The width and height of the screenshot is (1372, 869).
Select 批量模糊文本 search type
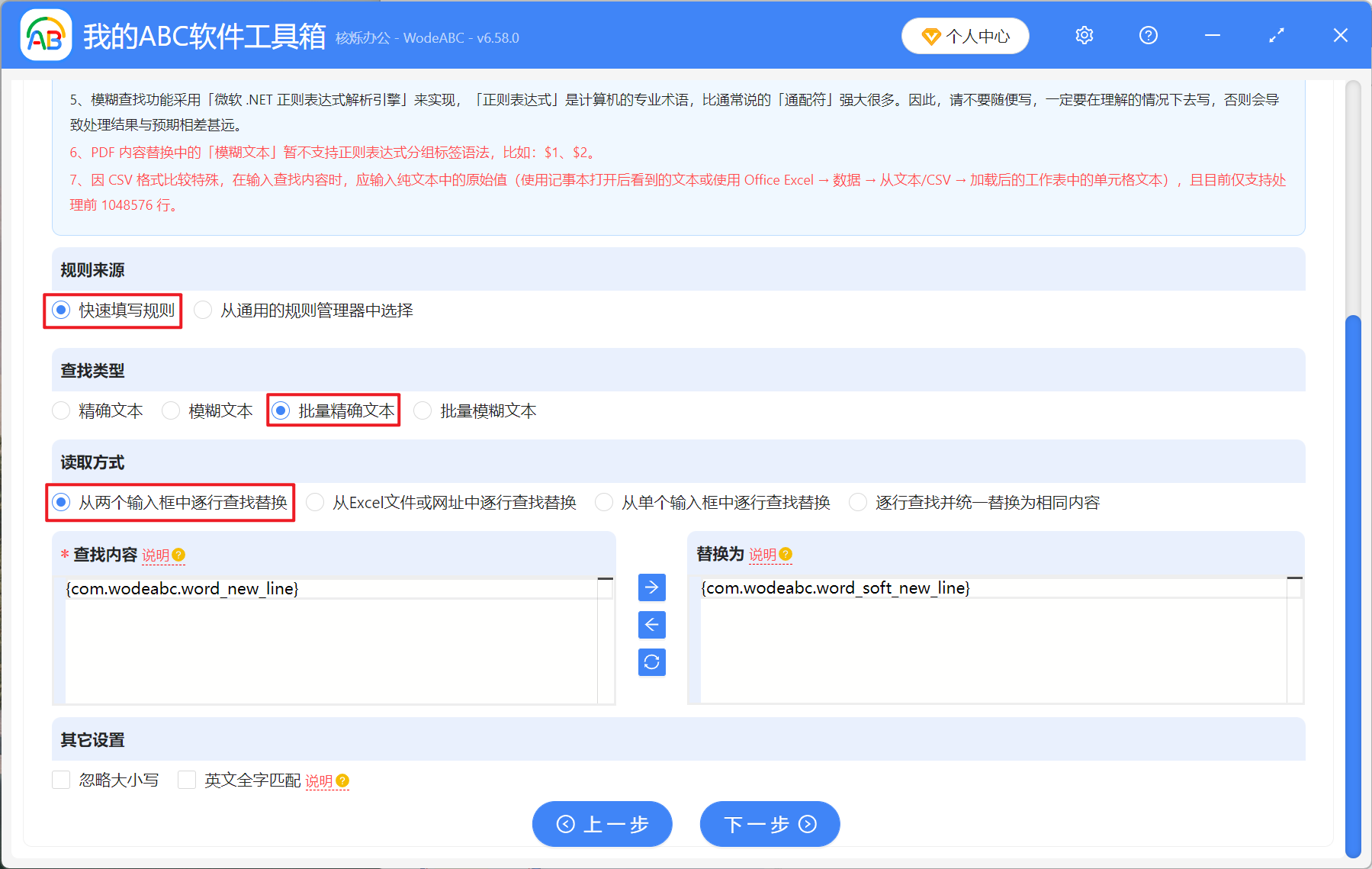pos(423,410)
